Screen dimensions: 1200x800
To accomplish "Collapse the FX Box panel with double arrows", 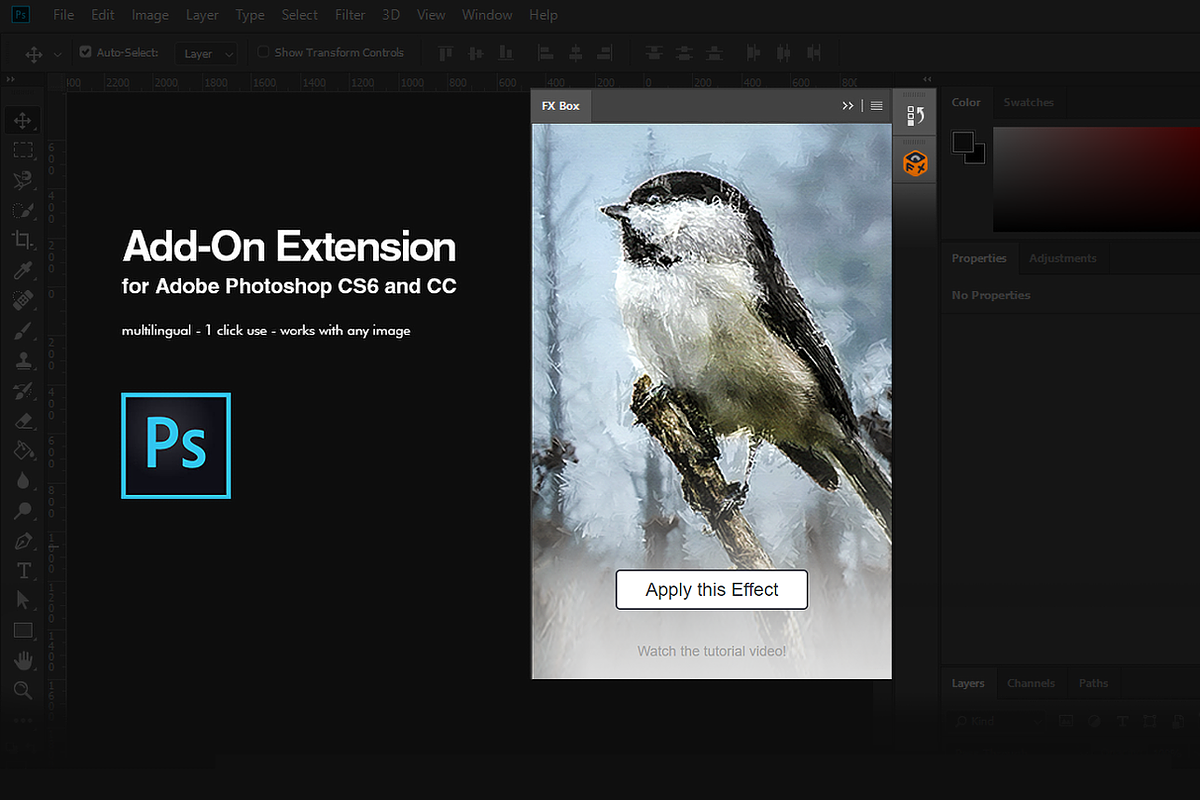I will click(x=848, y=105).
